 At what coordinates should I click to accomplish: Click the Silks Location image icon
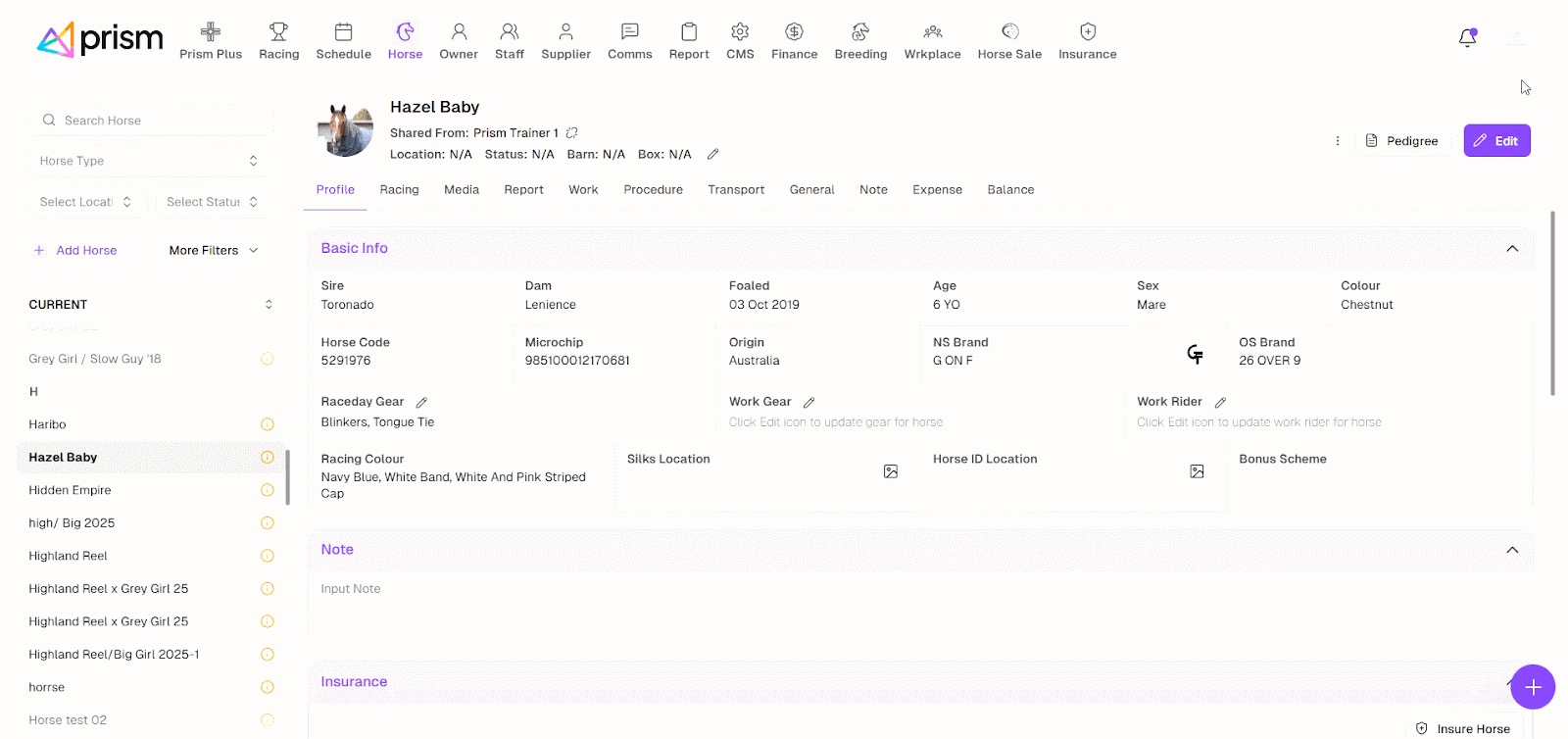click(x=890, y=471)
